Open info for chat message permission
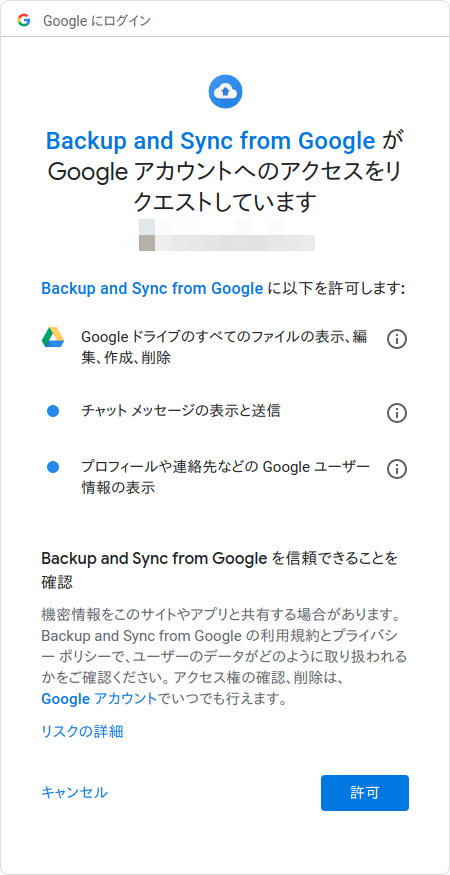 pos(396,413)
